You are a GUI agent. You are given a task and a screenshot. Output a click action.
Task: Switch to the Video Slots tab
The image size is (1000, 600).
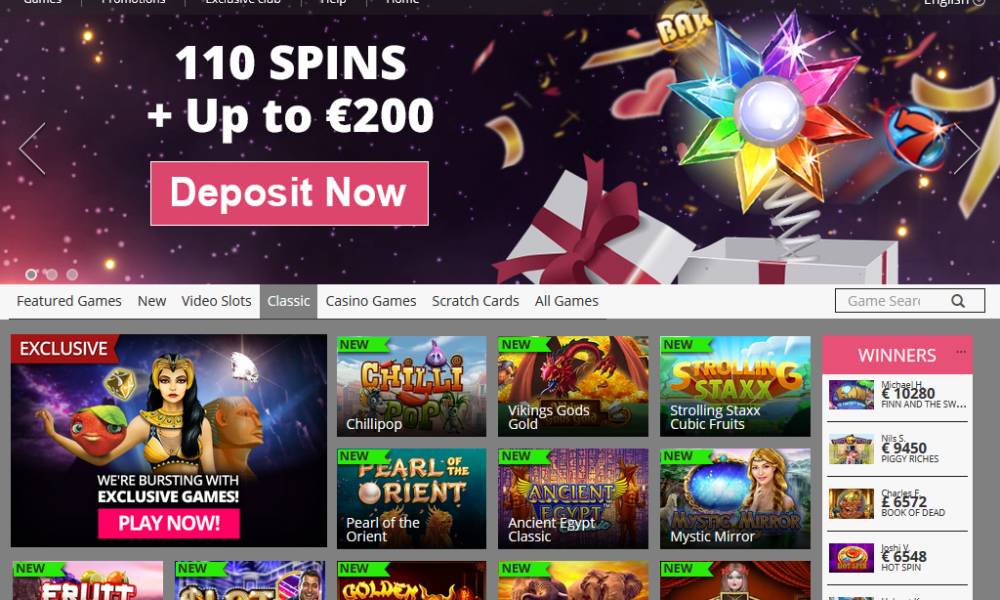(x=216, y=301)
